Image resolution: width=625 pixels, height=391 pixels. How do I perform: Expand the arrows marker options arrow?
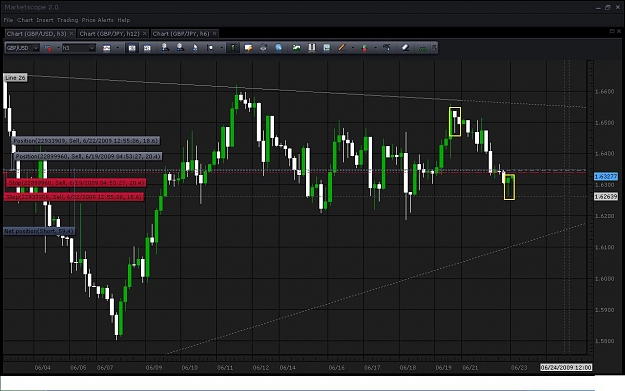(375, 48)
